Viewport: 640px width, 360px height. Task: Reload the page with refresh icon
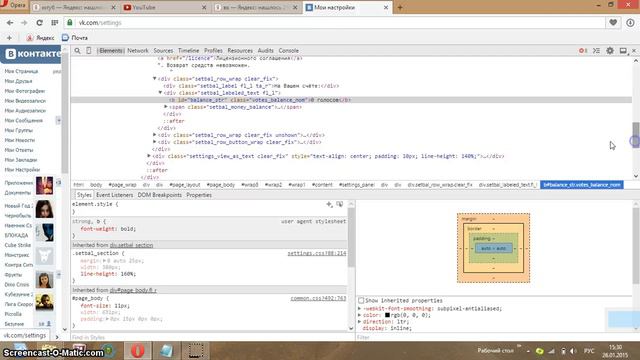pos(39,23)
